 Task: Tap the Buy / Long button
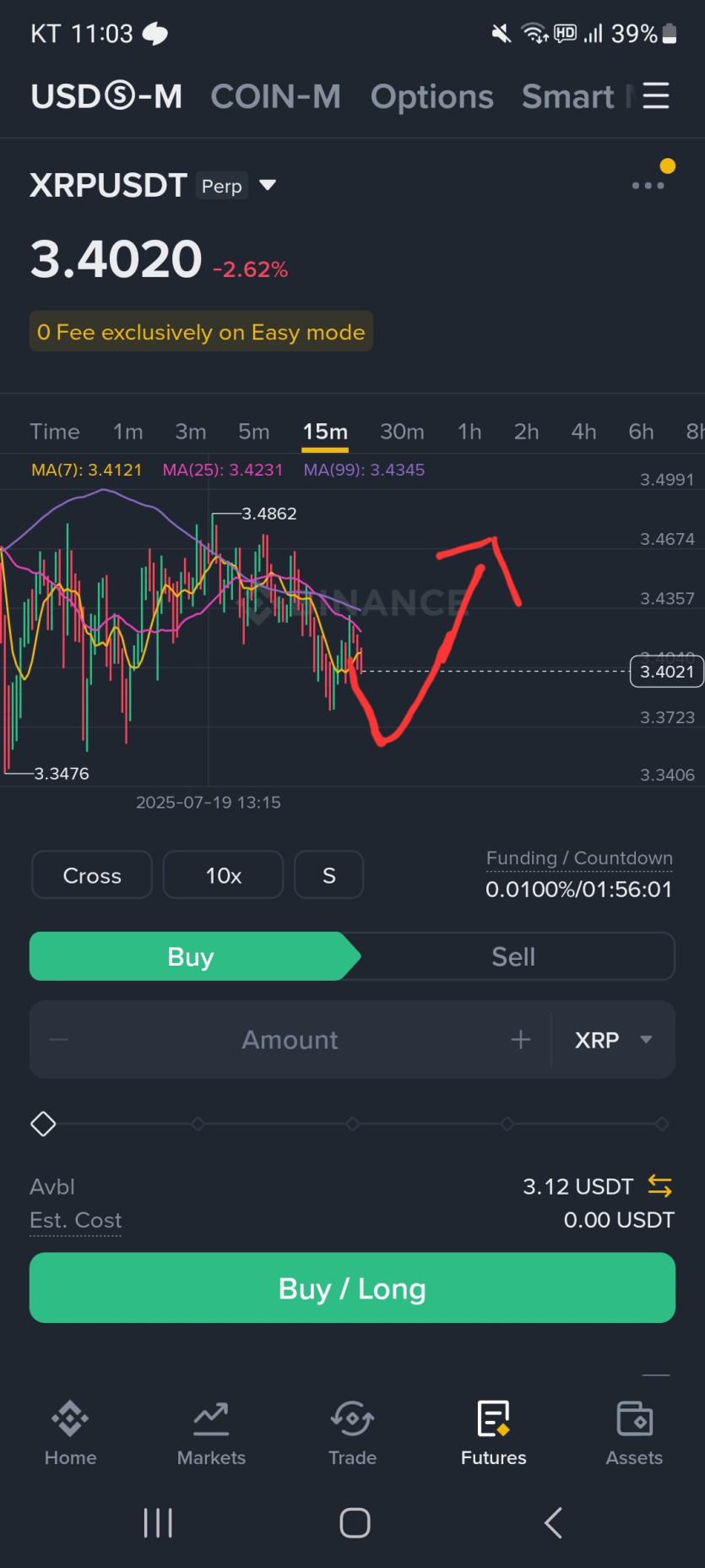point(352,1288)
